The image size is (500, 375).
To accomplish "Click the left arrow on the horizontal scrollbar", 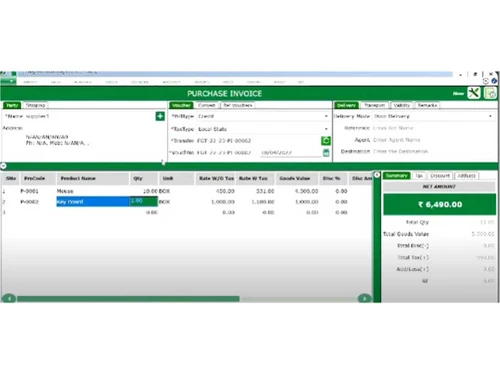I will [9, 298].
